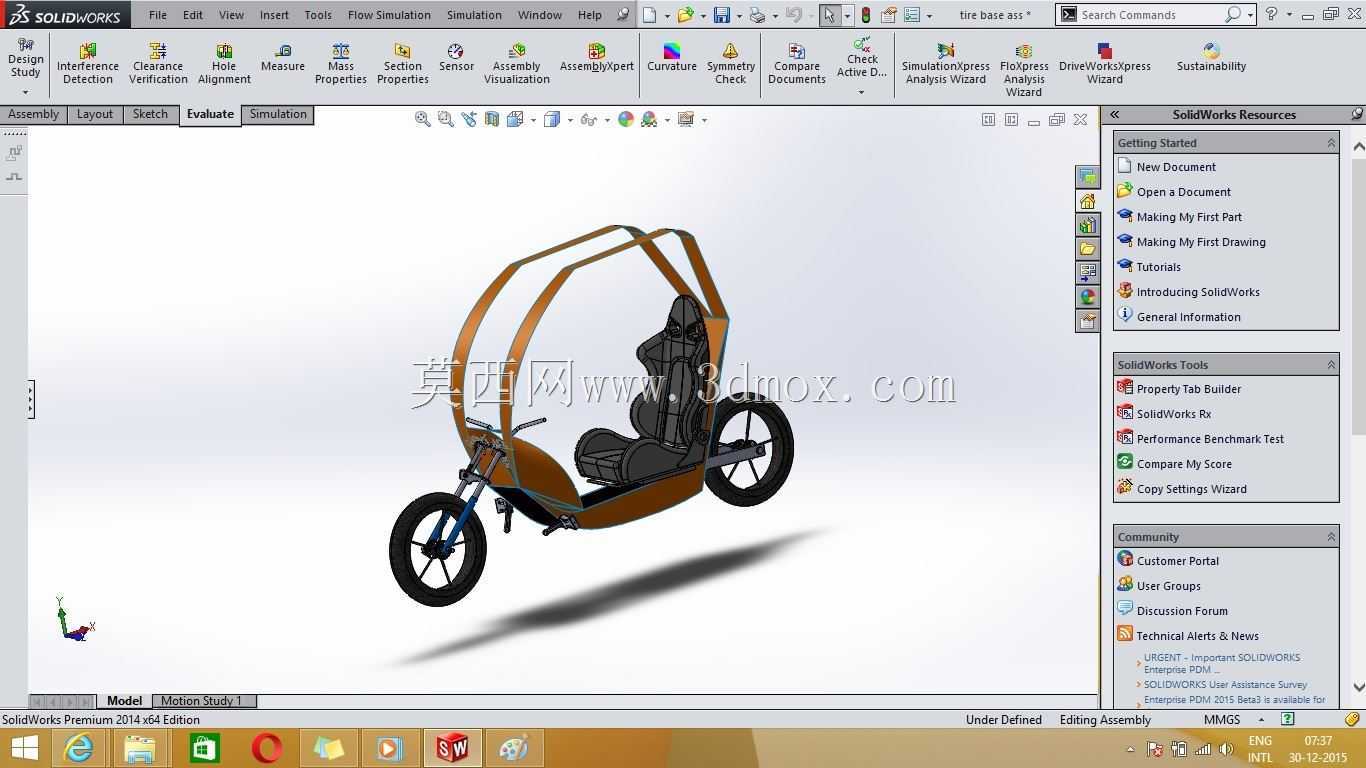This screenshot has width=1366, height=768.
Task: Pin the SolidWorks Resources pane
Action: [x=1356, y=114]
